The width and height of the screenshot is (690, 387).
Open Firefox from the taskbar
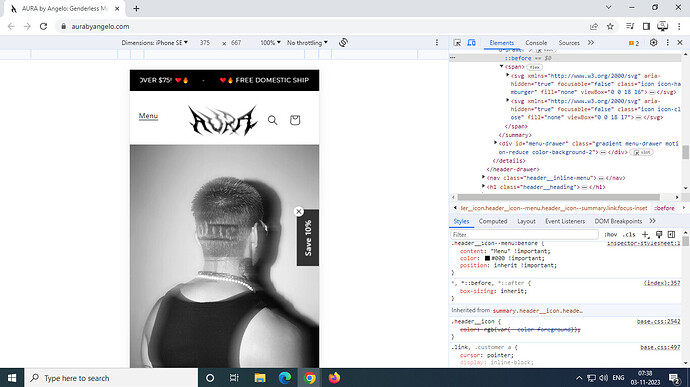click(x=334, y=378)
